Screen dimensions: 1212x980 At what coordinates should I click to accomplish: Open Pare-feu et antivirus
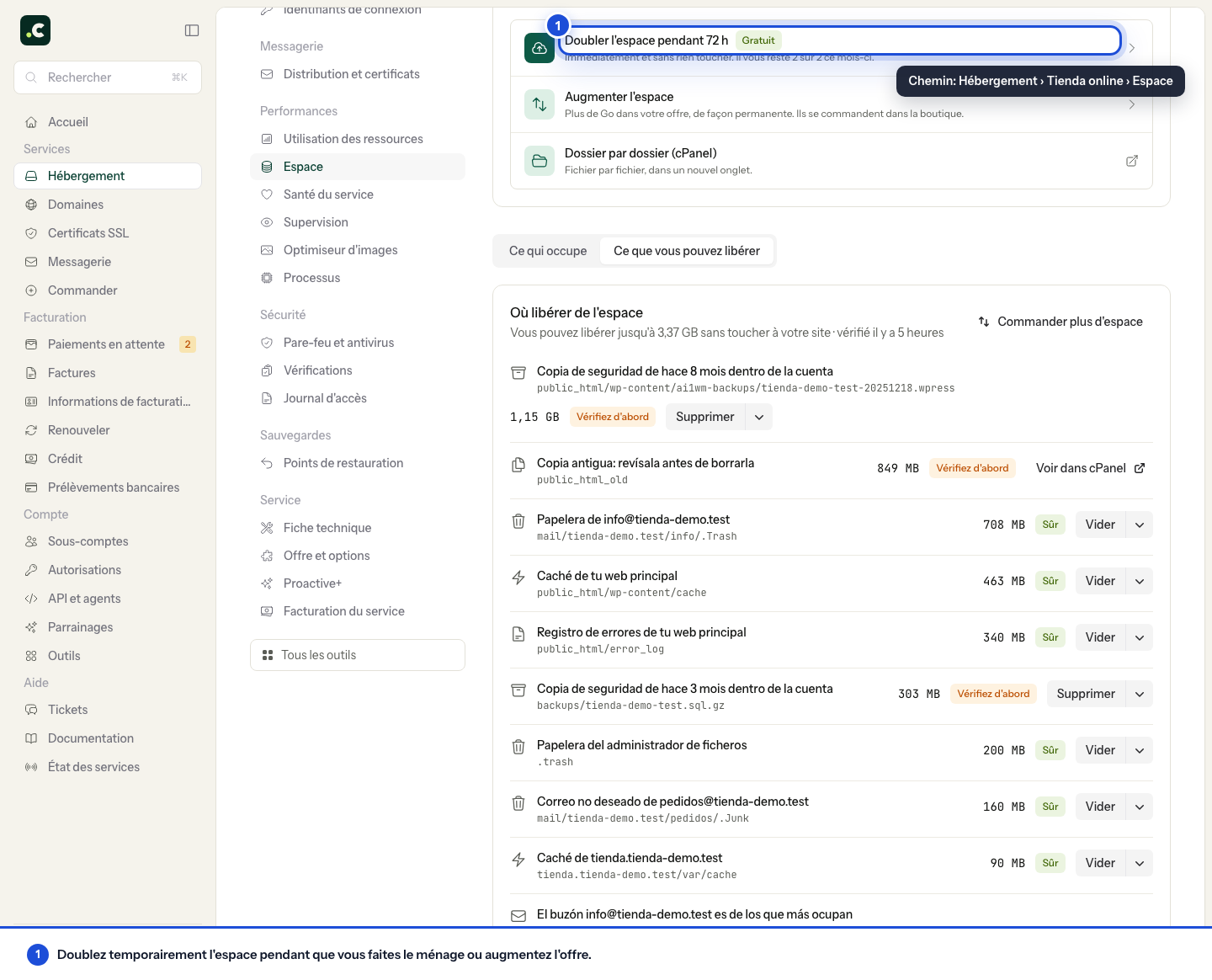(x=358, y=343)
